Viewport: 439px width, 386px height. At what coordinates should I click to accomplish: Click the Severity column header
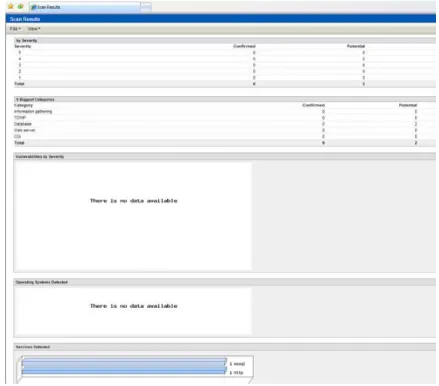tap(23, 46)
